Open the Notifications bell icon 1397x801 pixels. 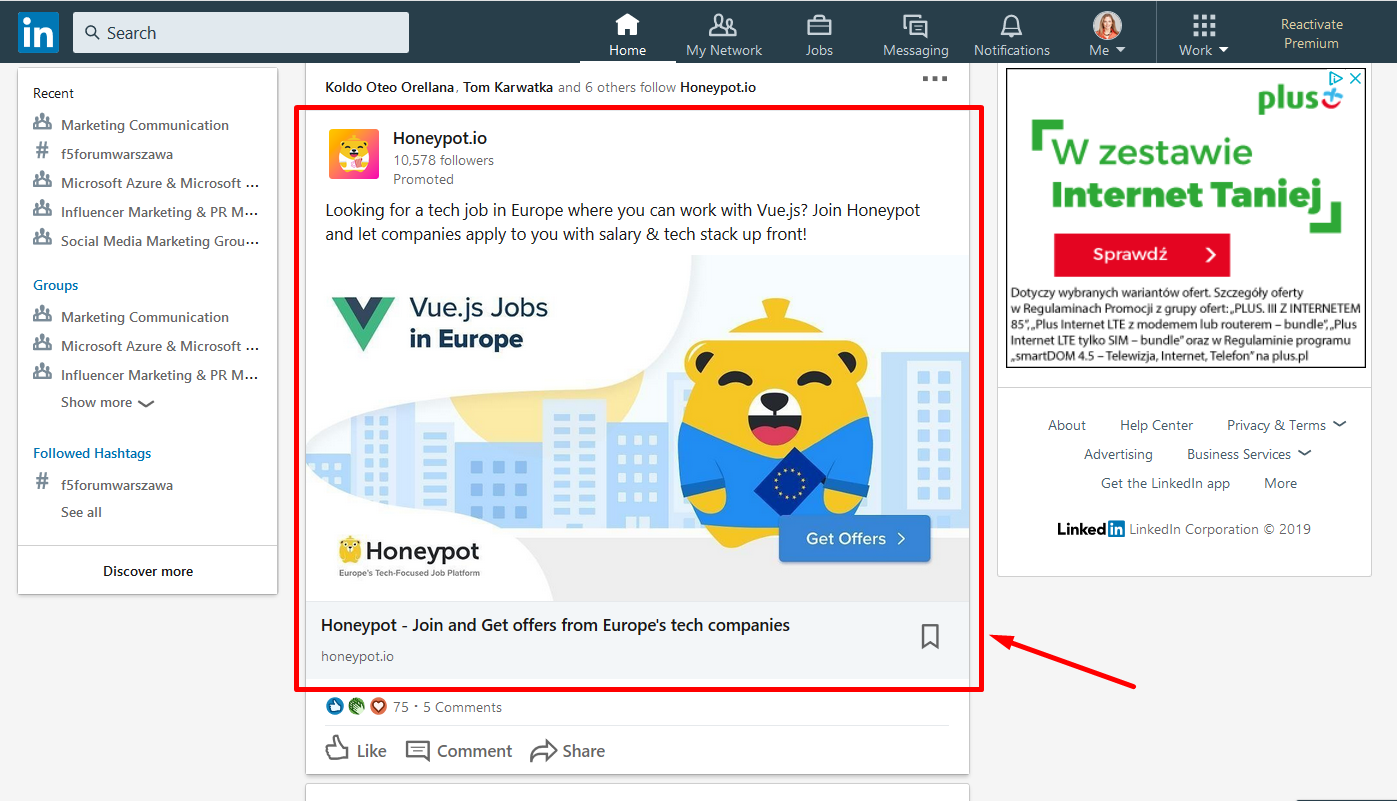[1011, 26]
